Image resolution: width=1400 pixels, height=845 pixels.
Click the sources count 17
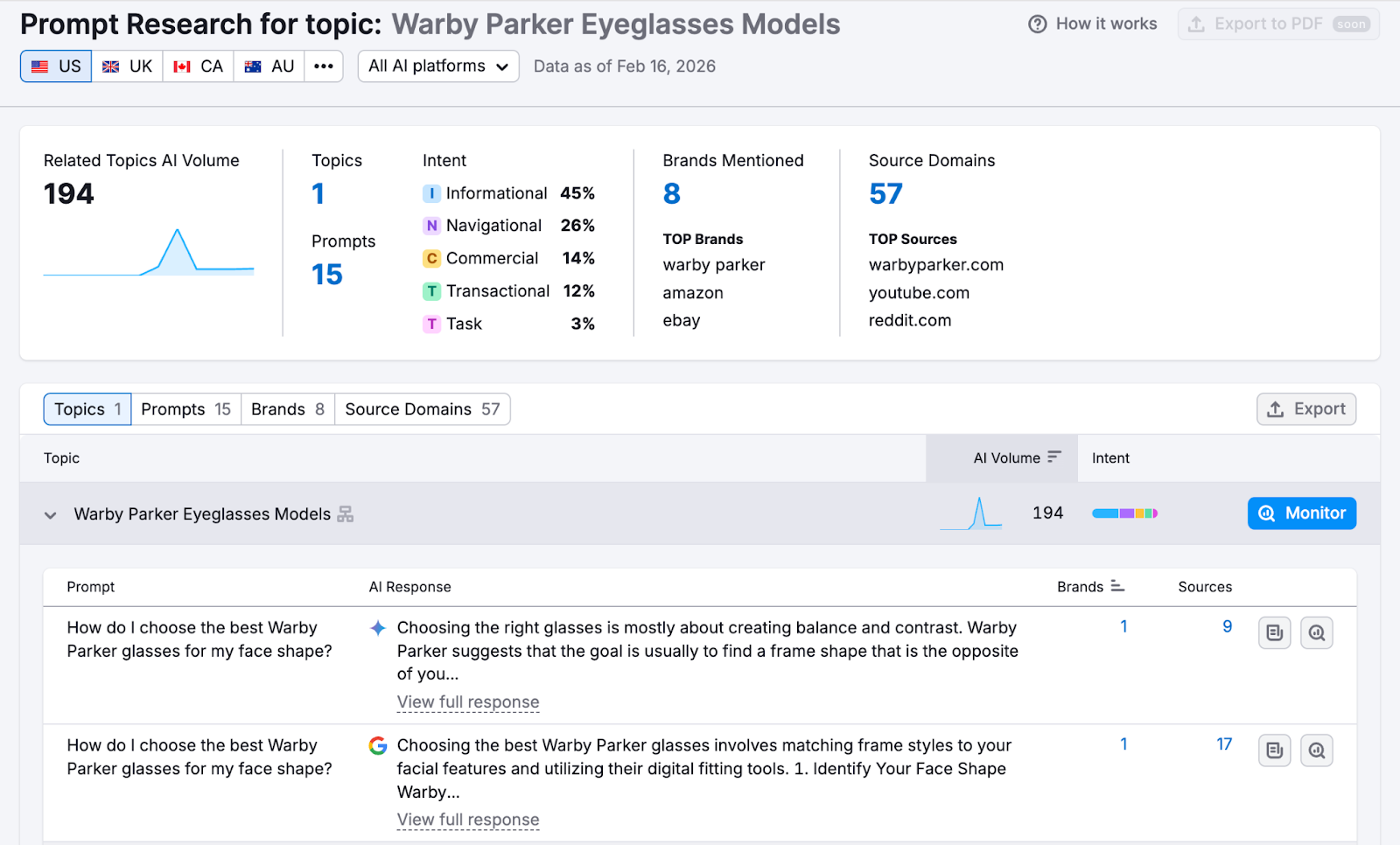[1223, 744]
